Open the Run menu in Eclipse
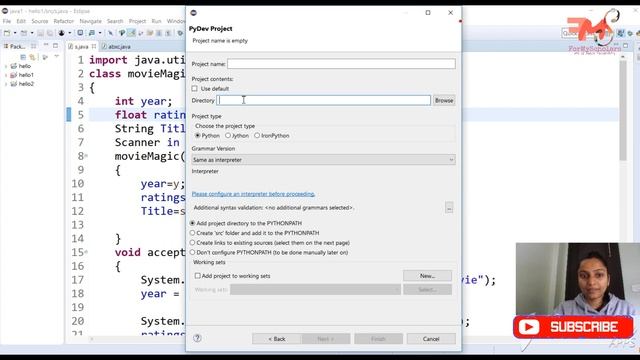The image size is (640, 360). (x=156, y=21)
